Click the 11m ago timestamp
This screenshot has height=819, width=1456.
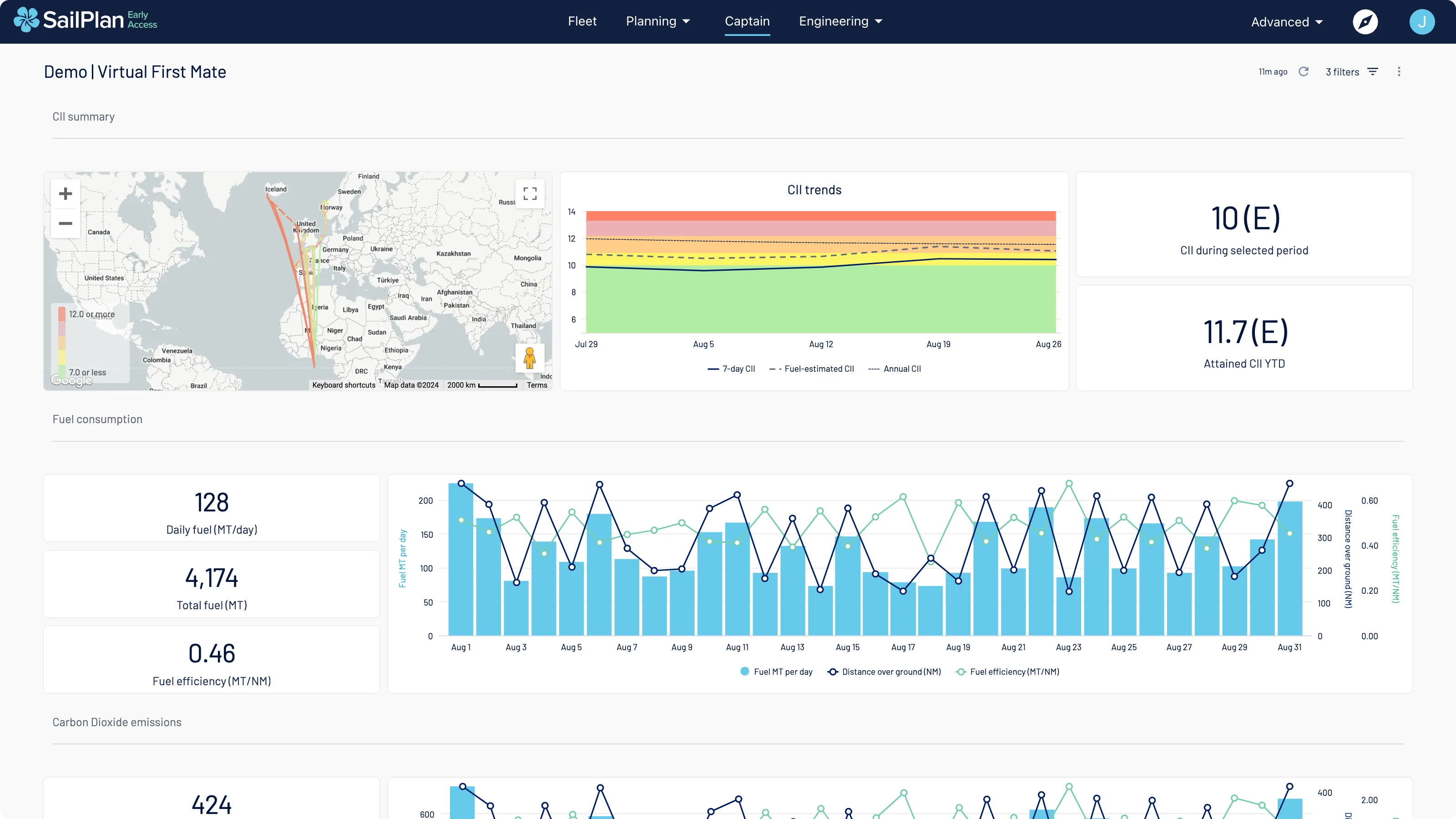tap(1273, 72)
